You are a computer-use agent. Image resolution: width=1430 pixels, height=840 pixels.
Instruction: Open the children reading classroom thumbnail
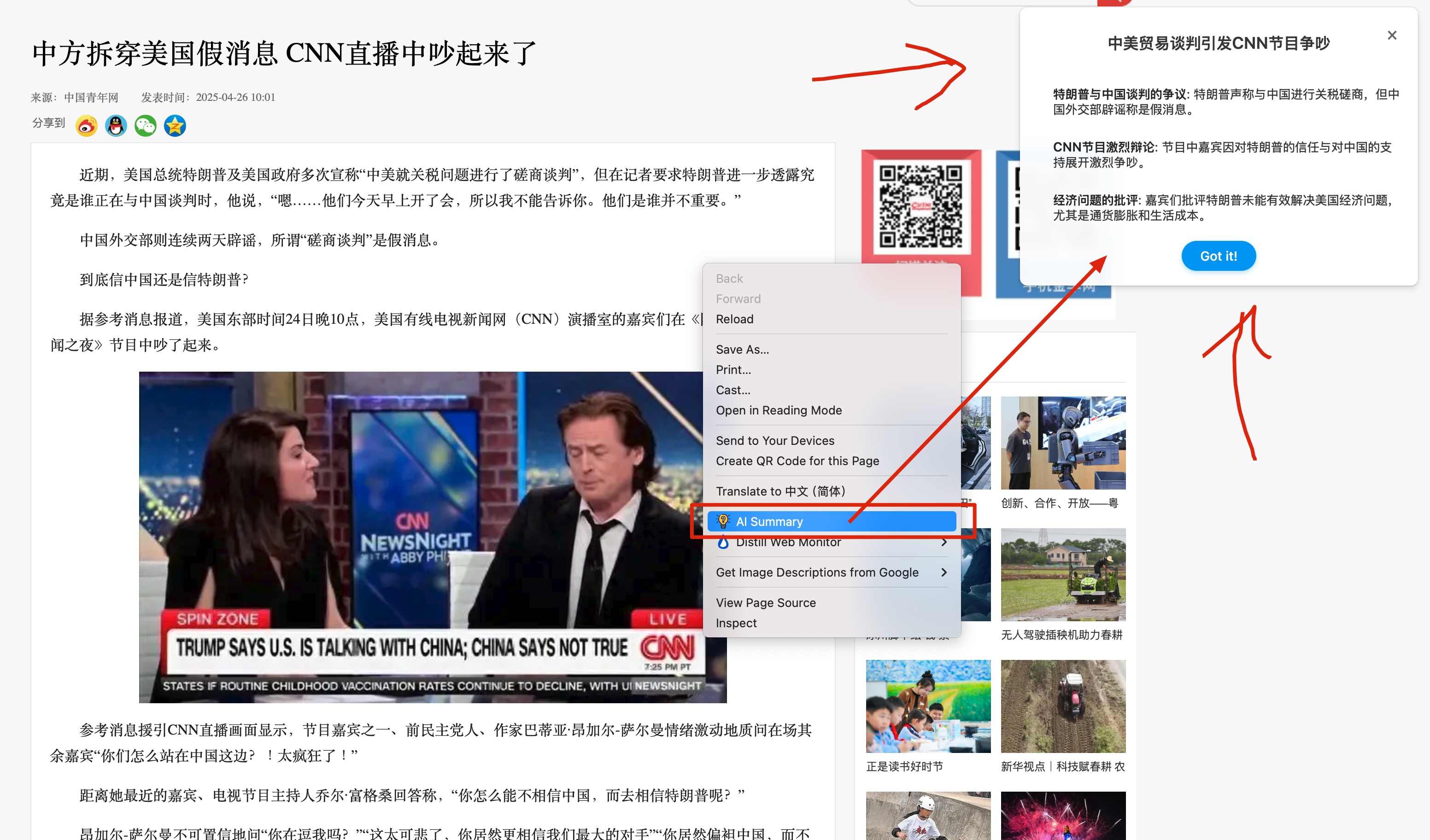click(928, 706)
